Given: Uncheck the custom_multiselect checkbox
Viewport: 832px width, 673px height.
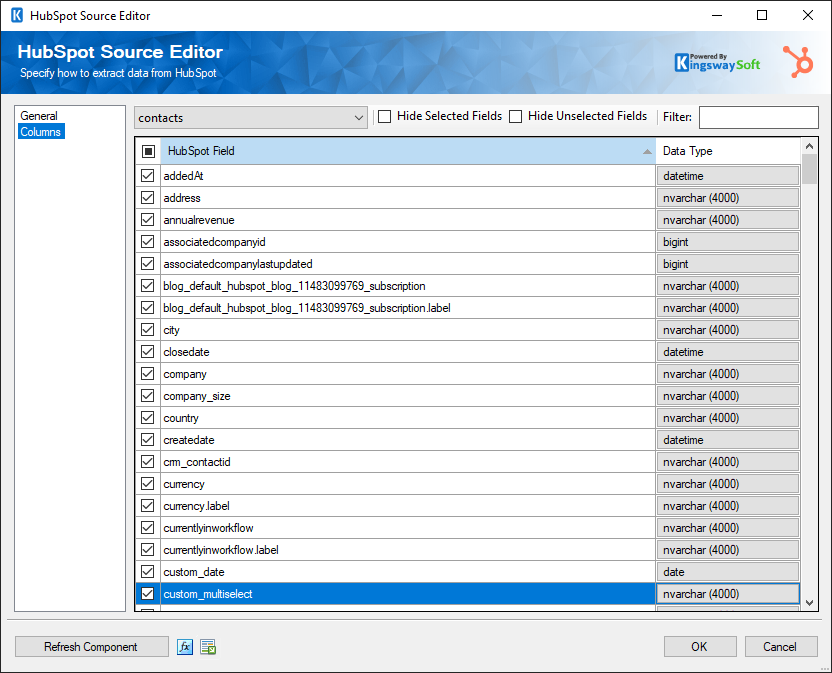Looking at the screenshot, I should tap(148, 594).
